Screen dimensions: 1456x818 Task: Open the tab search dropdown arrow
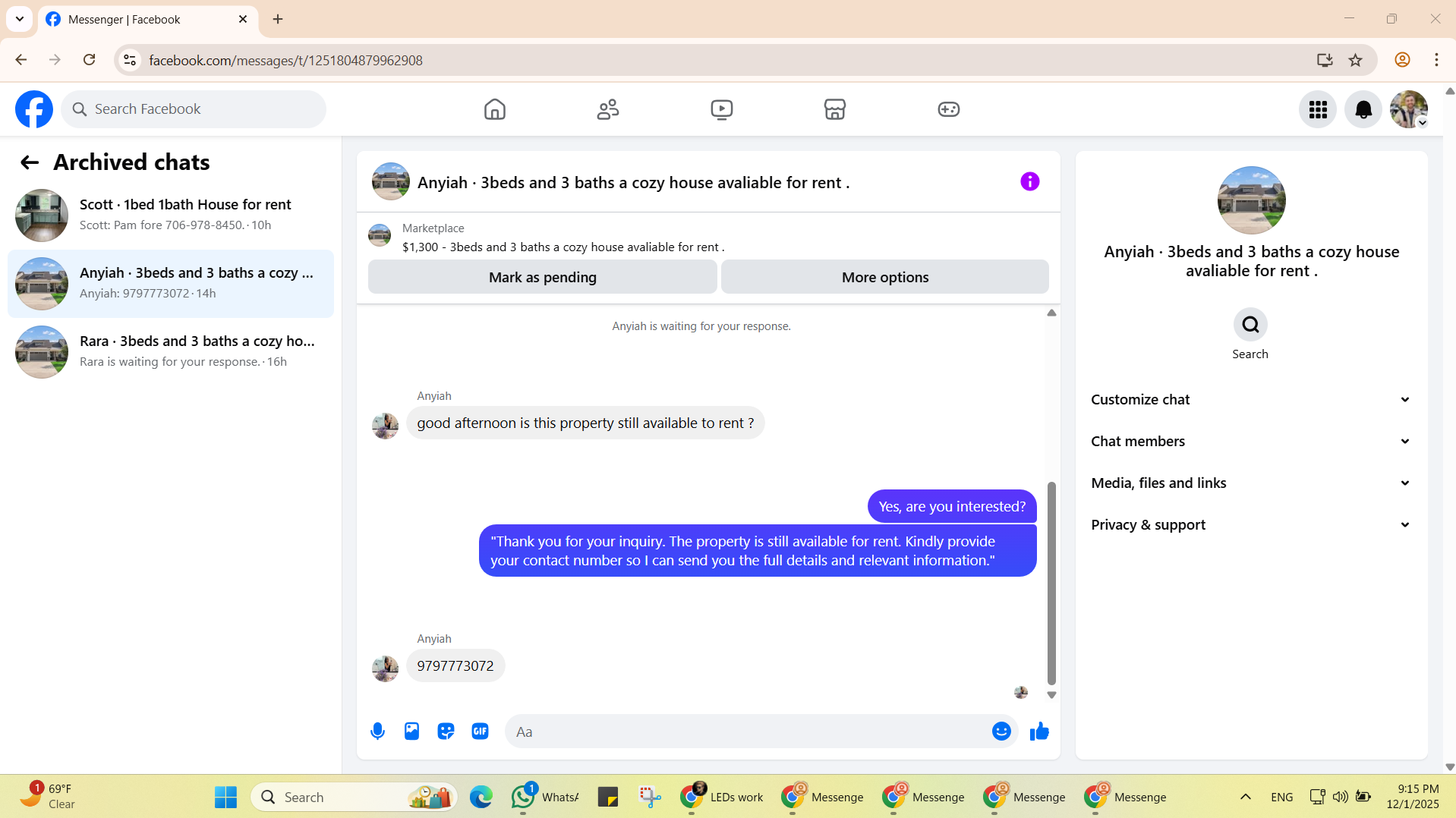20,19
